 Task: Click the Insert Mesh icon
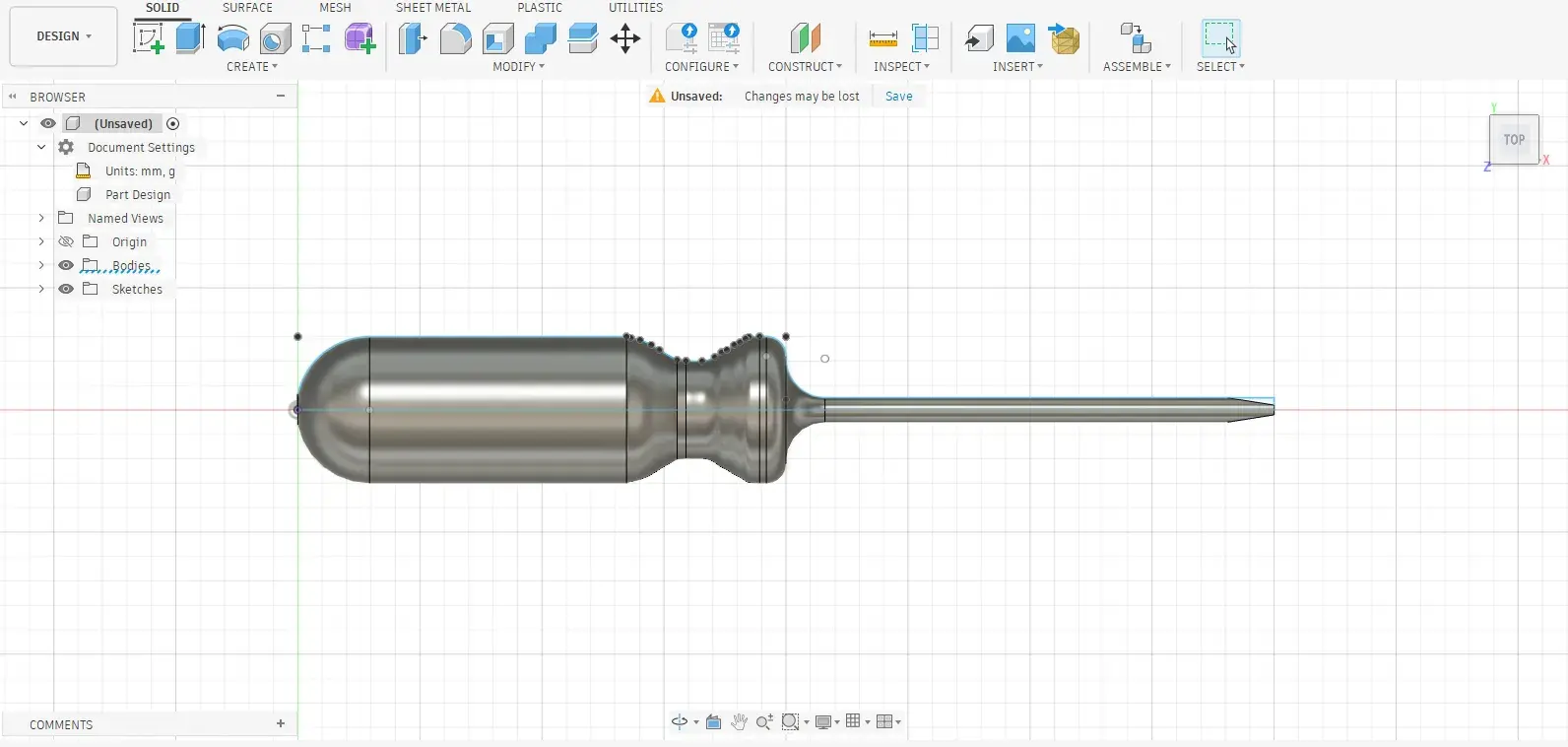tap(1064, 38)
